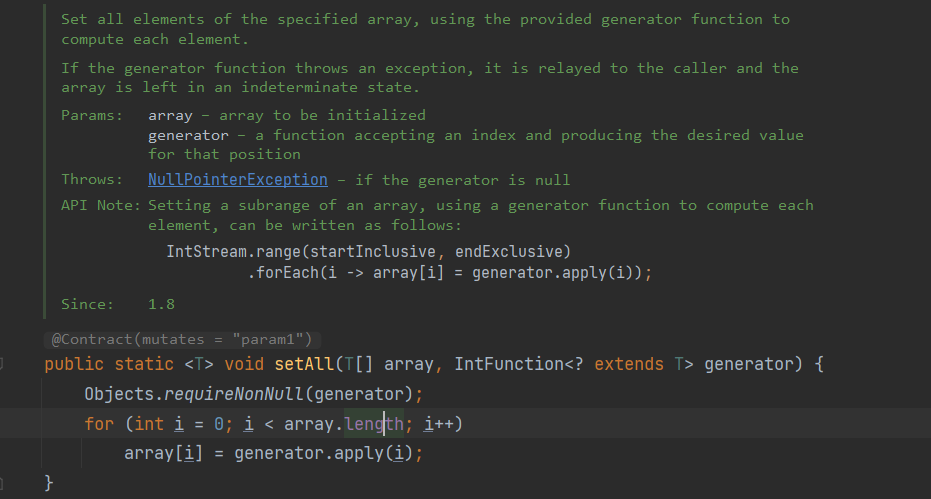The width and height of the screenshot is (931, 499).
Task: Place the cursor on array.length
Action: point(373,424)
